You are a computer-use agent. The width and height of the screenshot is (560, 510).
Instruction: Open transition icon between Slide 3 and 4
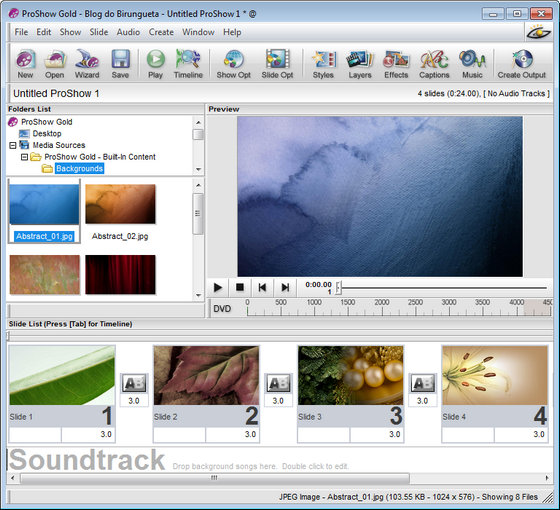[423, 384]
